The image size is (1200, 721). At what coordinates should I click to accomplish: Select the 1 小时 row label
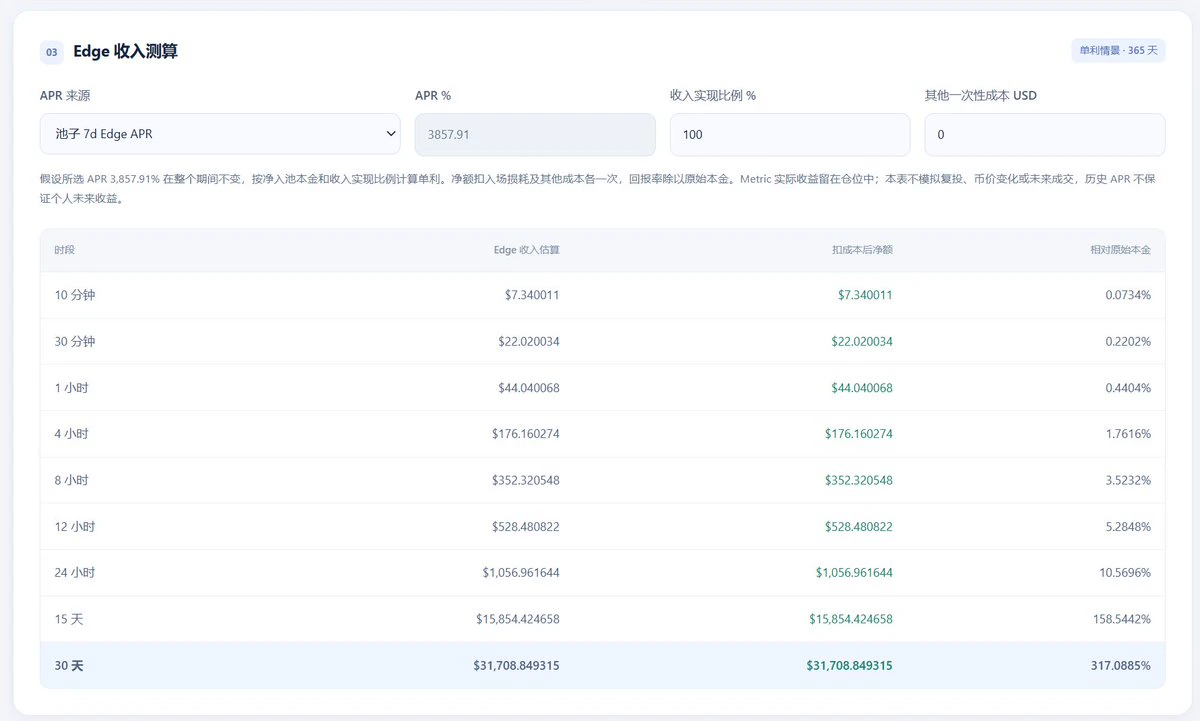[72, 387]
